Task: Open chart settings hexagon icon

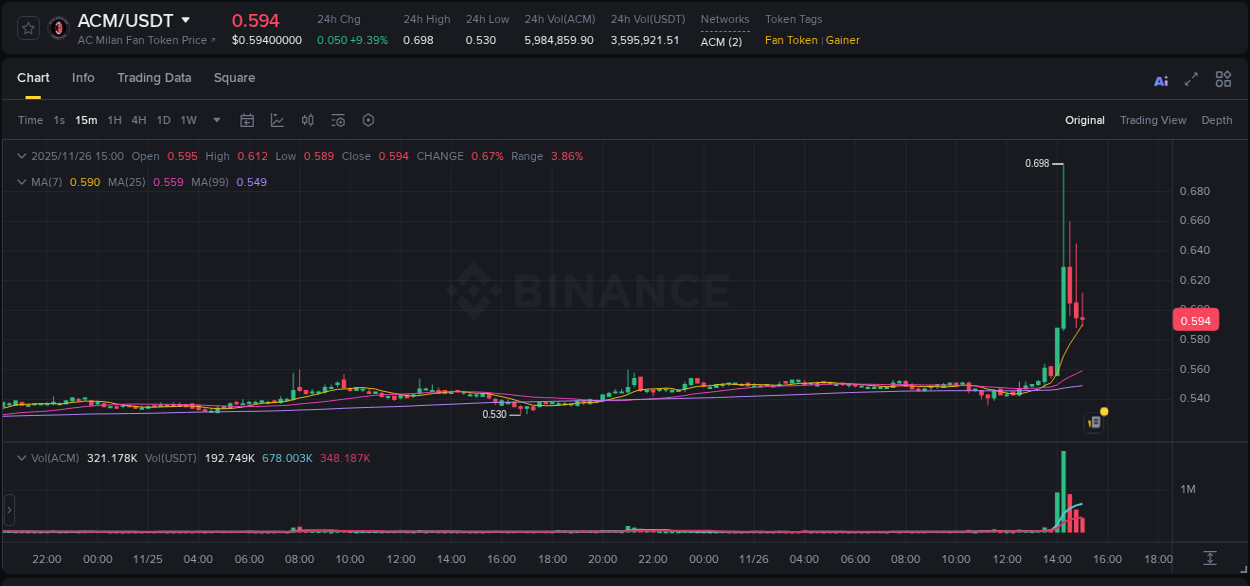Action: click(x=368, y=120)
